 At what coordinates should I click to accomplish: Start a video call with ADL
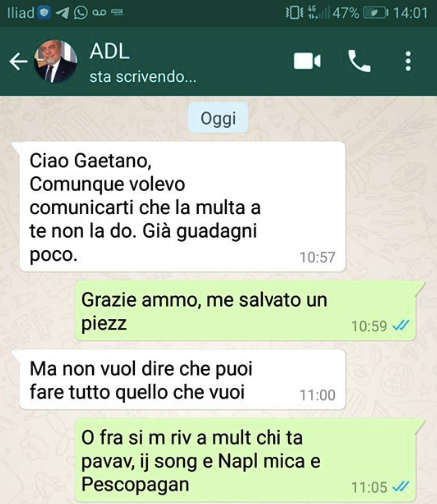tap(307, 61)
